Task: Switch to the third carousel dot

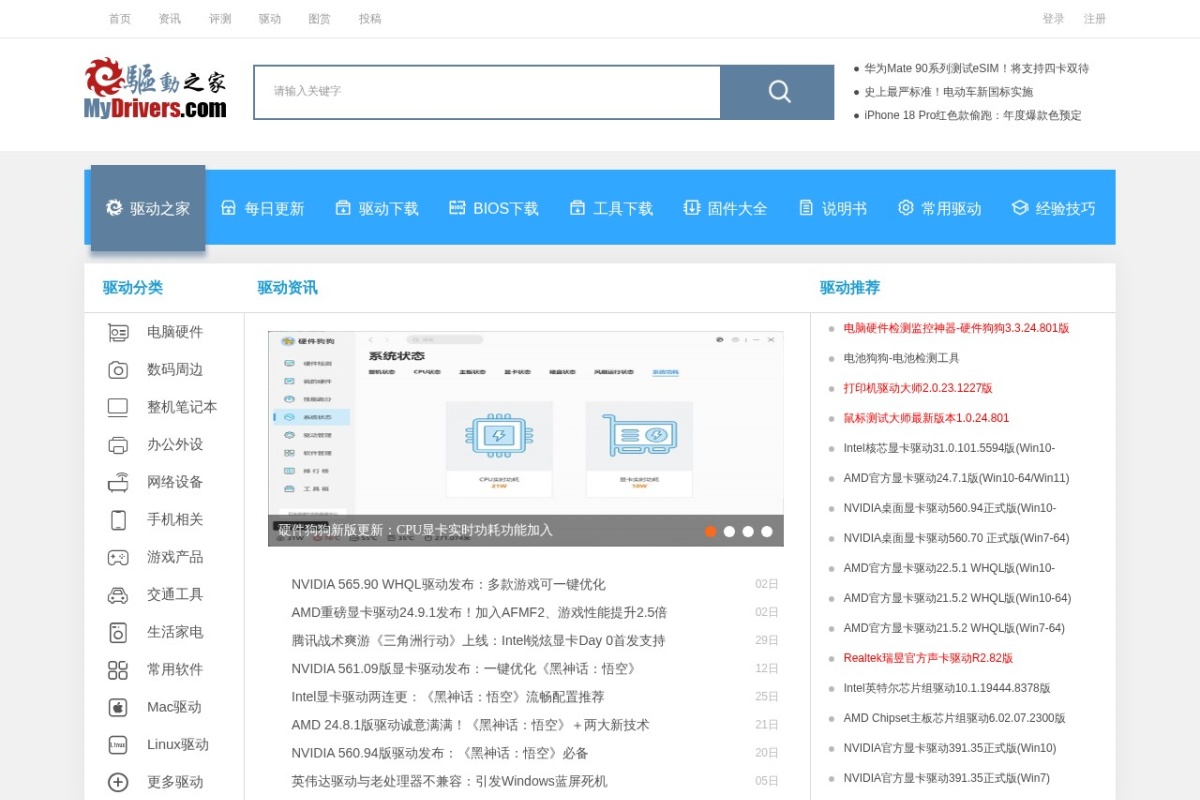Action: click(x=748, y=532)
